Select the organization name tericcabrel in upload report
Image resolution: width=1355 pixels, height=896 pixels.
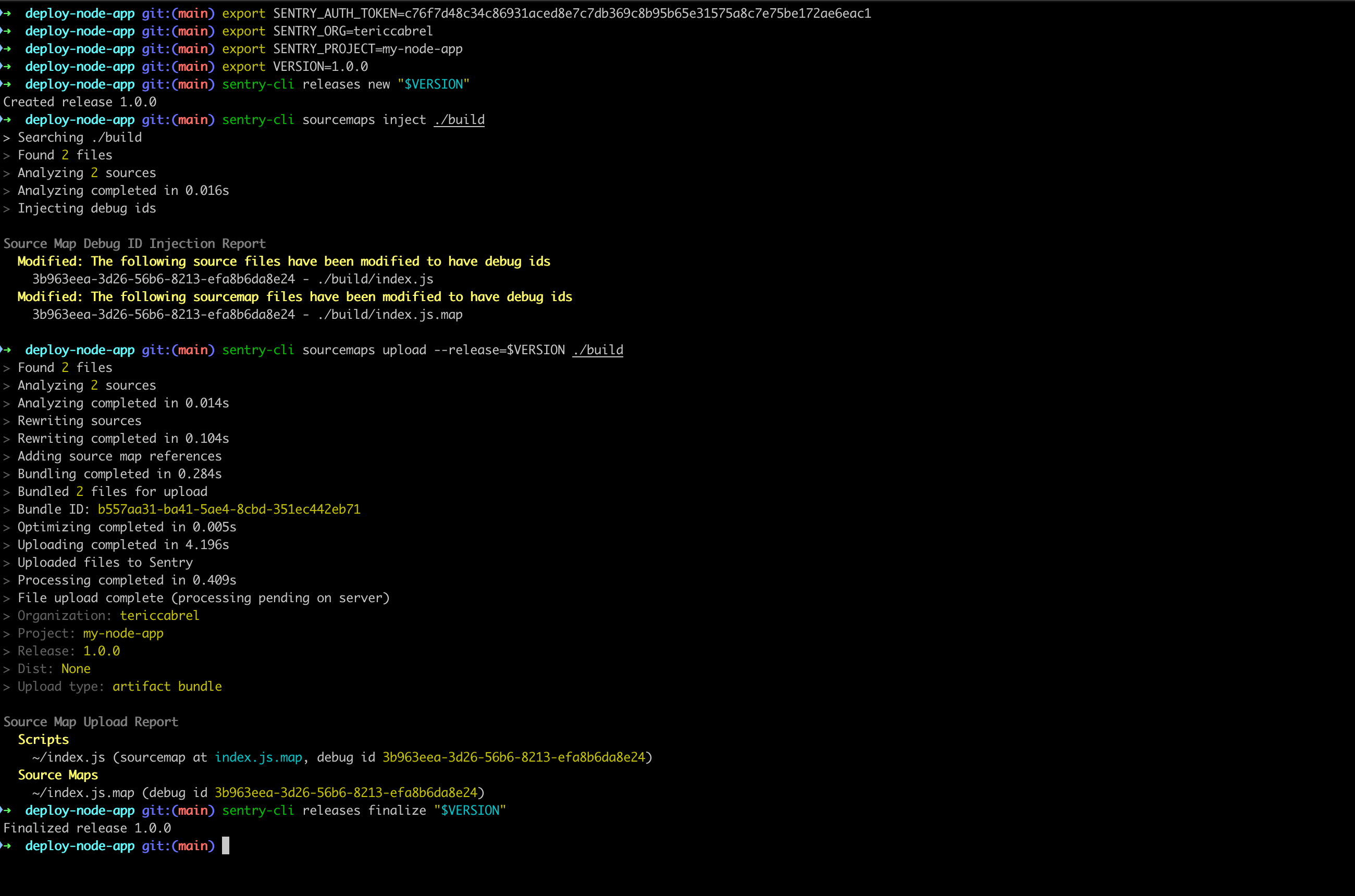tap(159, 615)
